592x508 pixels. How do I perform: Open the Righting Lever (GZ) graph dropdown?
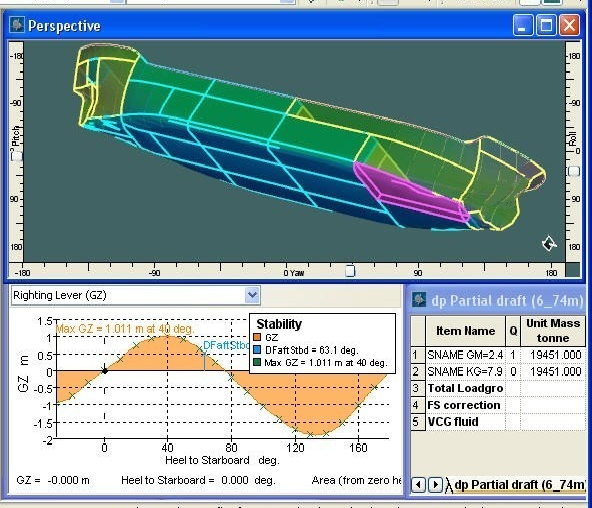click(x=252, y=295)
